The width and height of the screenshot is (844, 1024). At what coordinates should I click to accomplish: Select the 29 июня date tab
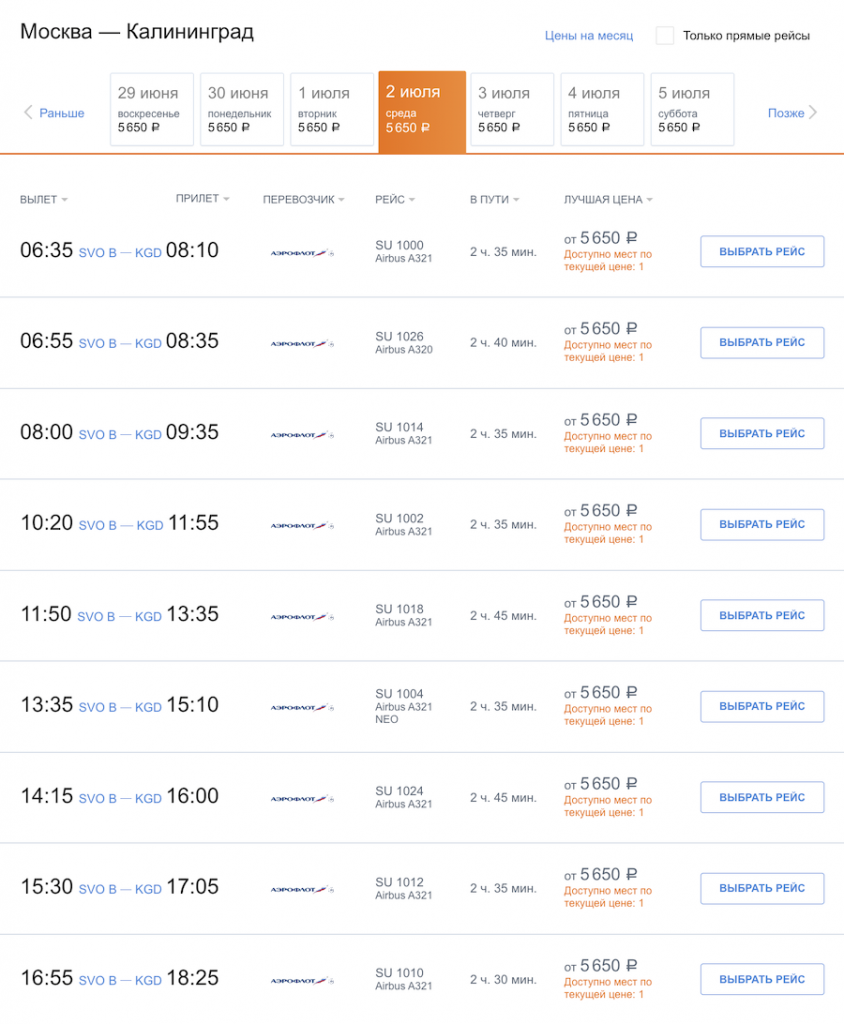[151, 109]
